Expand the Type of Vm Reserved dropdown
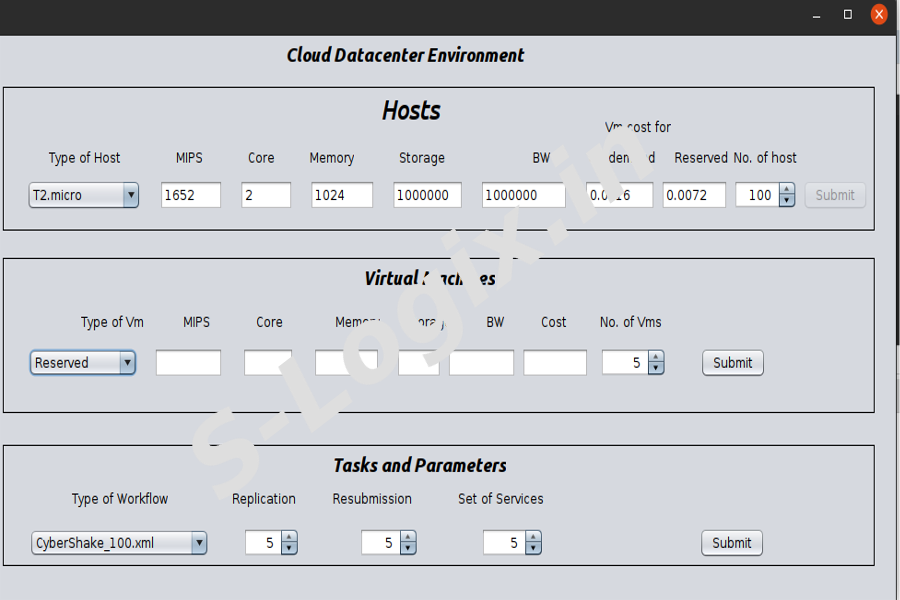The width and height of the screenshot is (900, 600). [x=82, y=363]
